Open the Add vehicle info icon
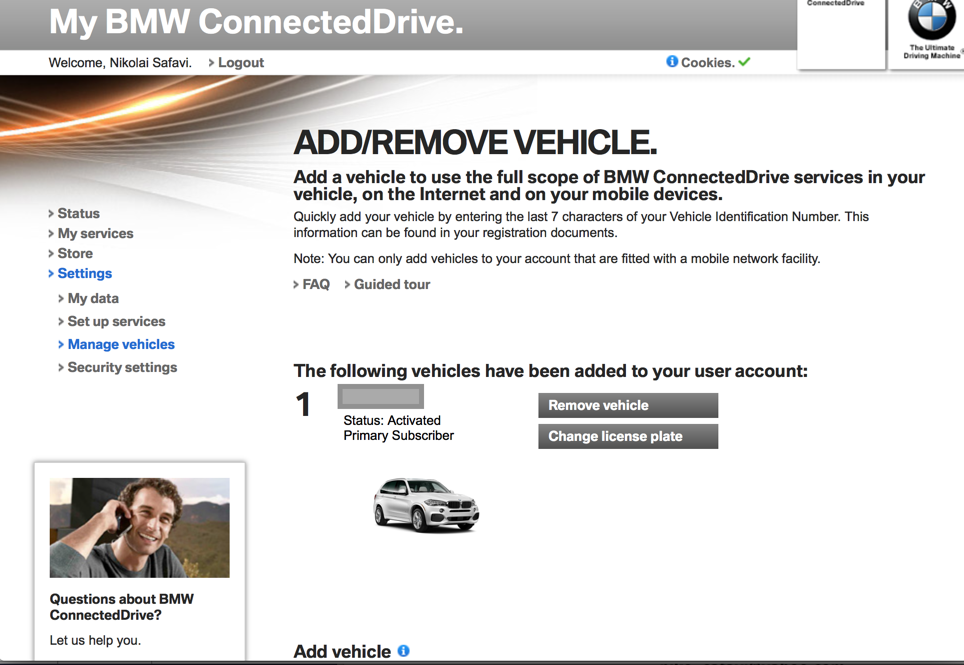Image resolution: width=964 pixels, height=665 pixels. click(403, 650)
